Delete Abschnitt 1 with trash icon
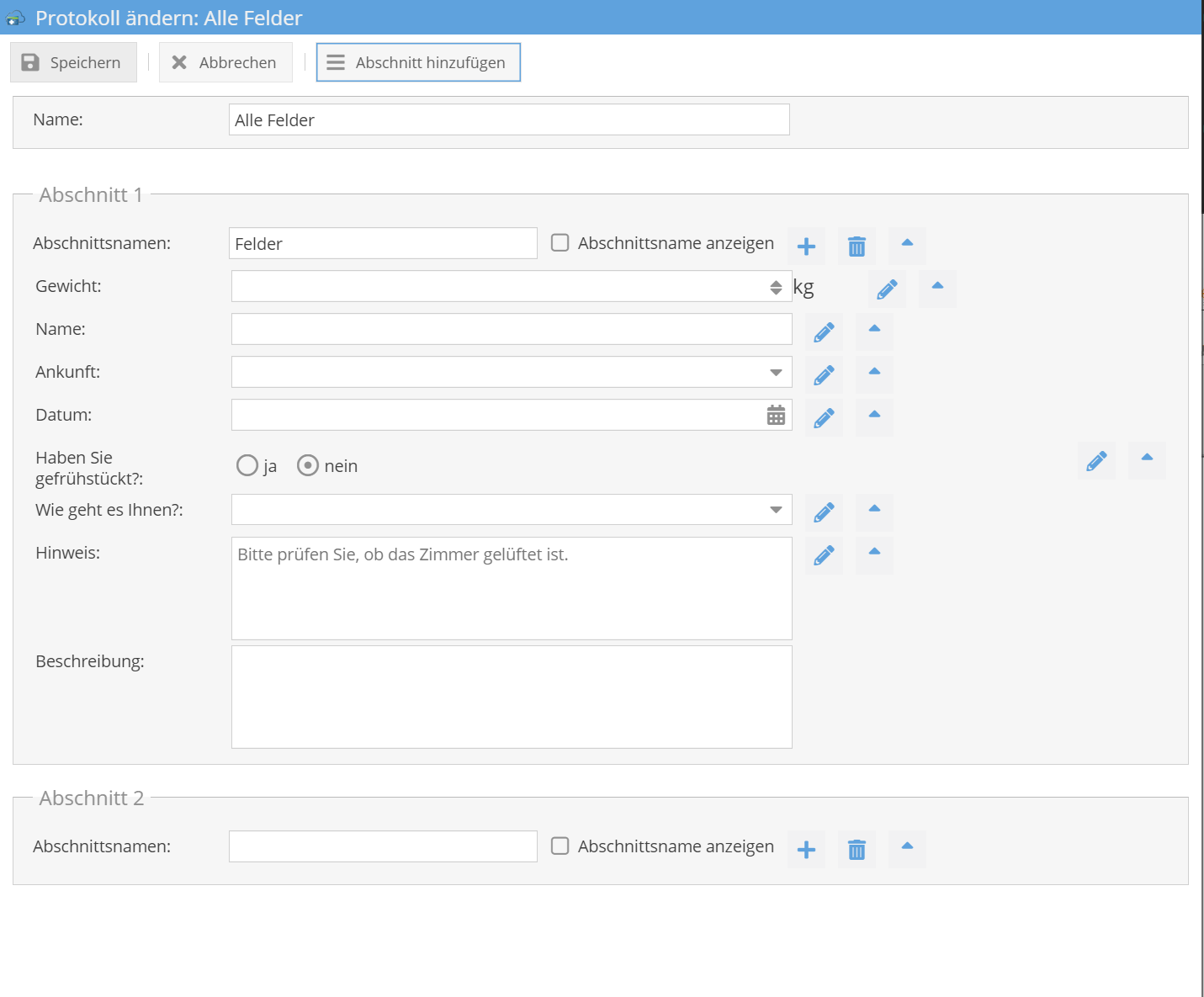1204x997 pixels. click(857, 246)
